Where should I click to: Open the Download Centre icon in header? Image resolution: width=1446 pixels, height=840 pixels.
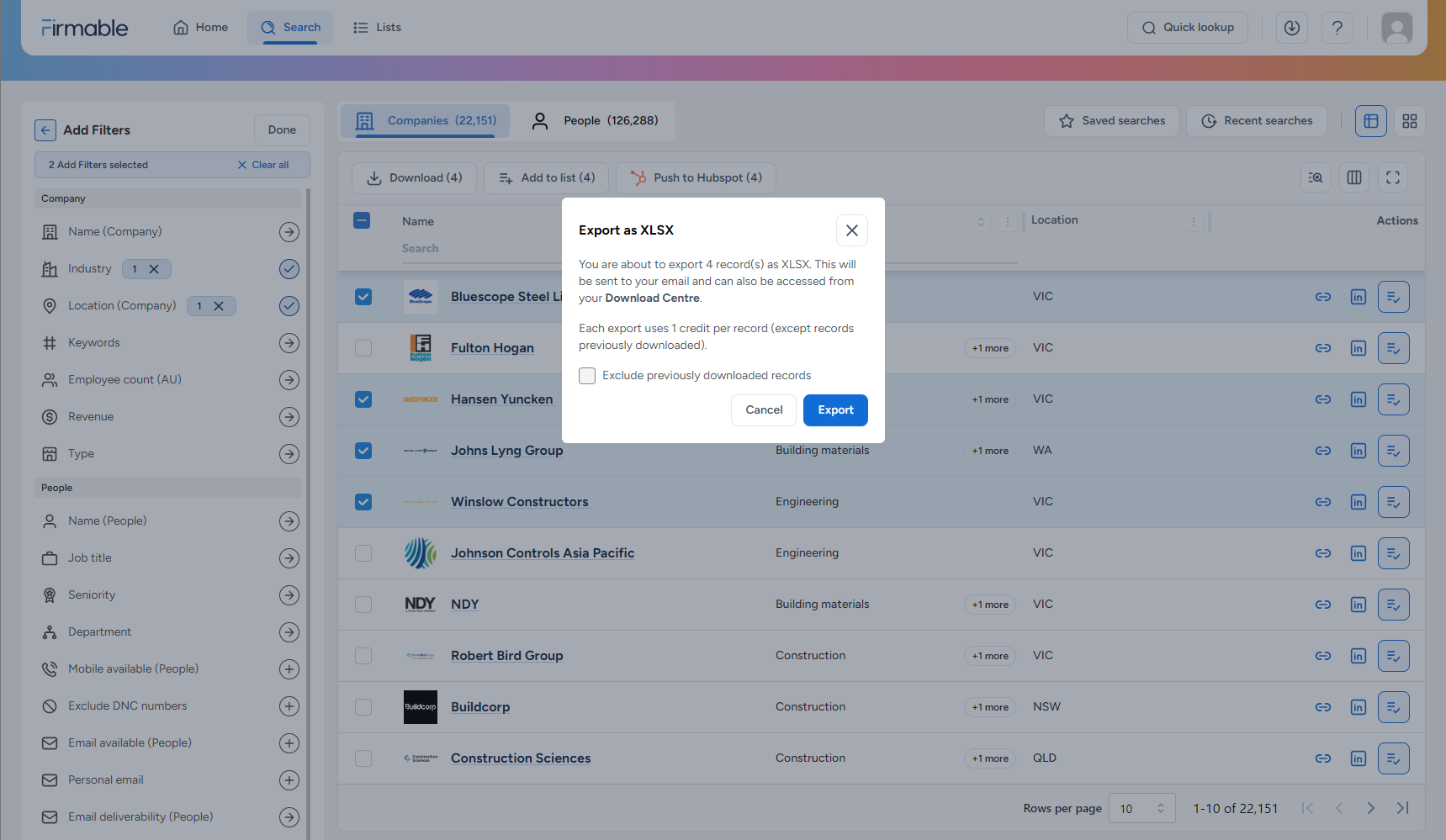(x=1292, y=28)
